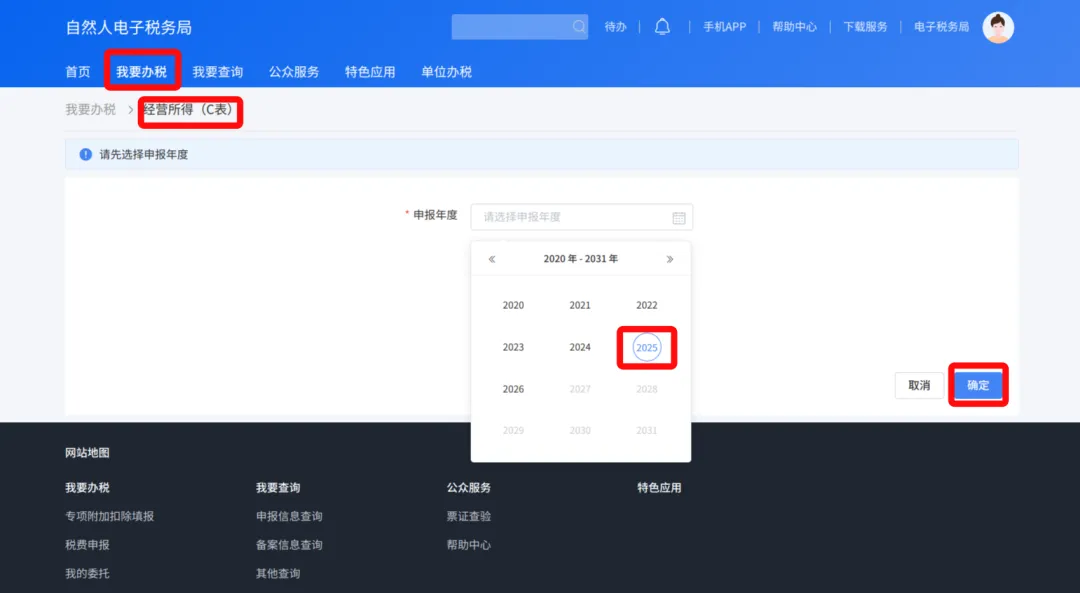Click 我要查询 footer heading
The height and width of the screenshot is (593, 1080).
(x=278, y=488)
